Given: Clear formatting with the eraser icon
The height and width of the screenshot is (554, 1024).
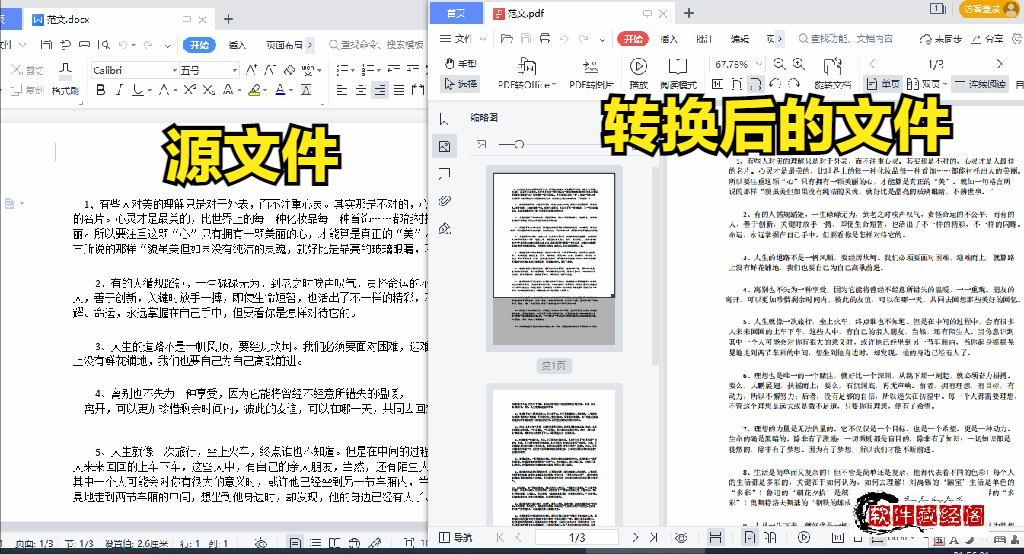Looking at the screenshot, I should 288,69.
